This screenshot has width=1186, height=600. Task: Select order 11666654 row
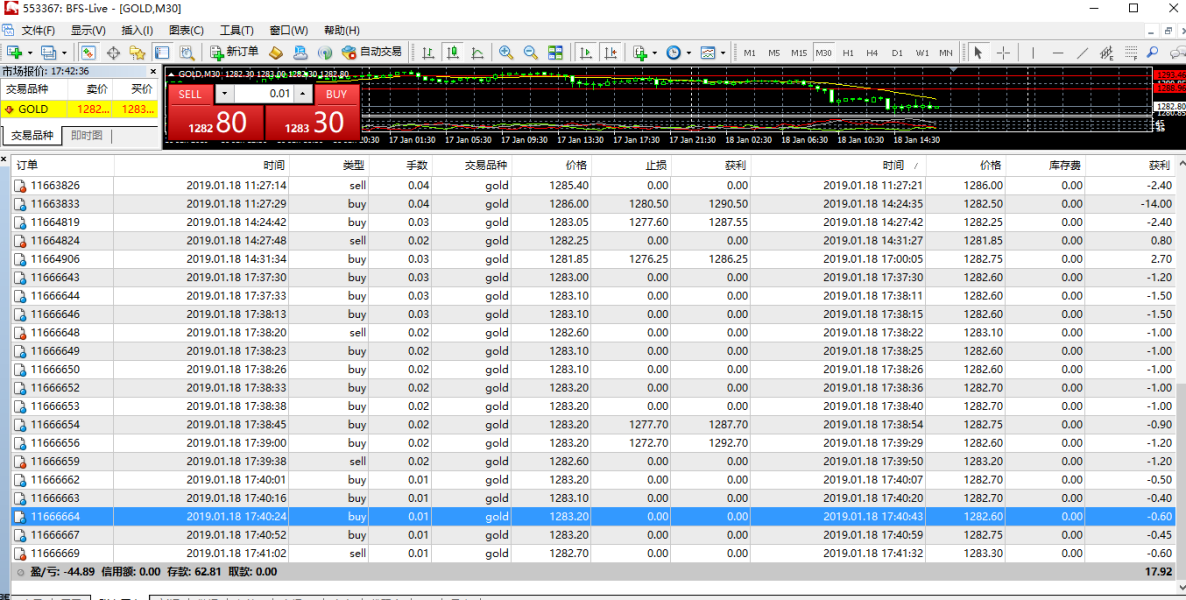(x=55, y=425)
